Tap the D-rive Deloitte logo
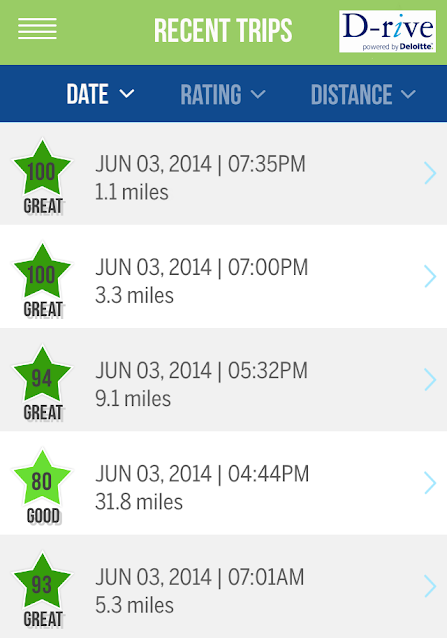The height and width of the screenshot is (640, 447). [x=387, y=31]
